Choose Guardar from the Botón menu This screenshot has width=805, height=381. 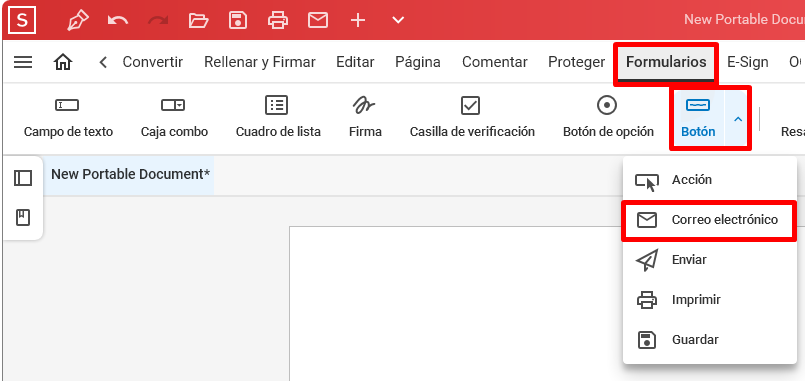click(x=710, y=339)
